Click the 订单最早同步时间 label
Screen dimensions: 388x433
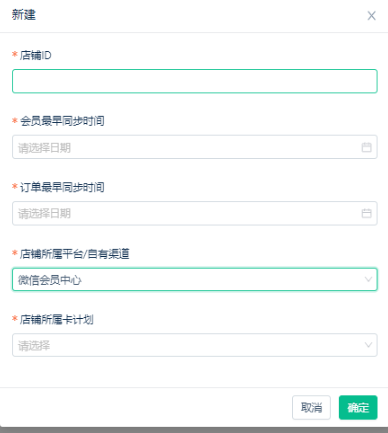pos(62,187)
